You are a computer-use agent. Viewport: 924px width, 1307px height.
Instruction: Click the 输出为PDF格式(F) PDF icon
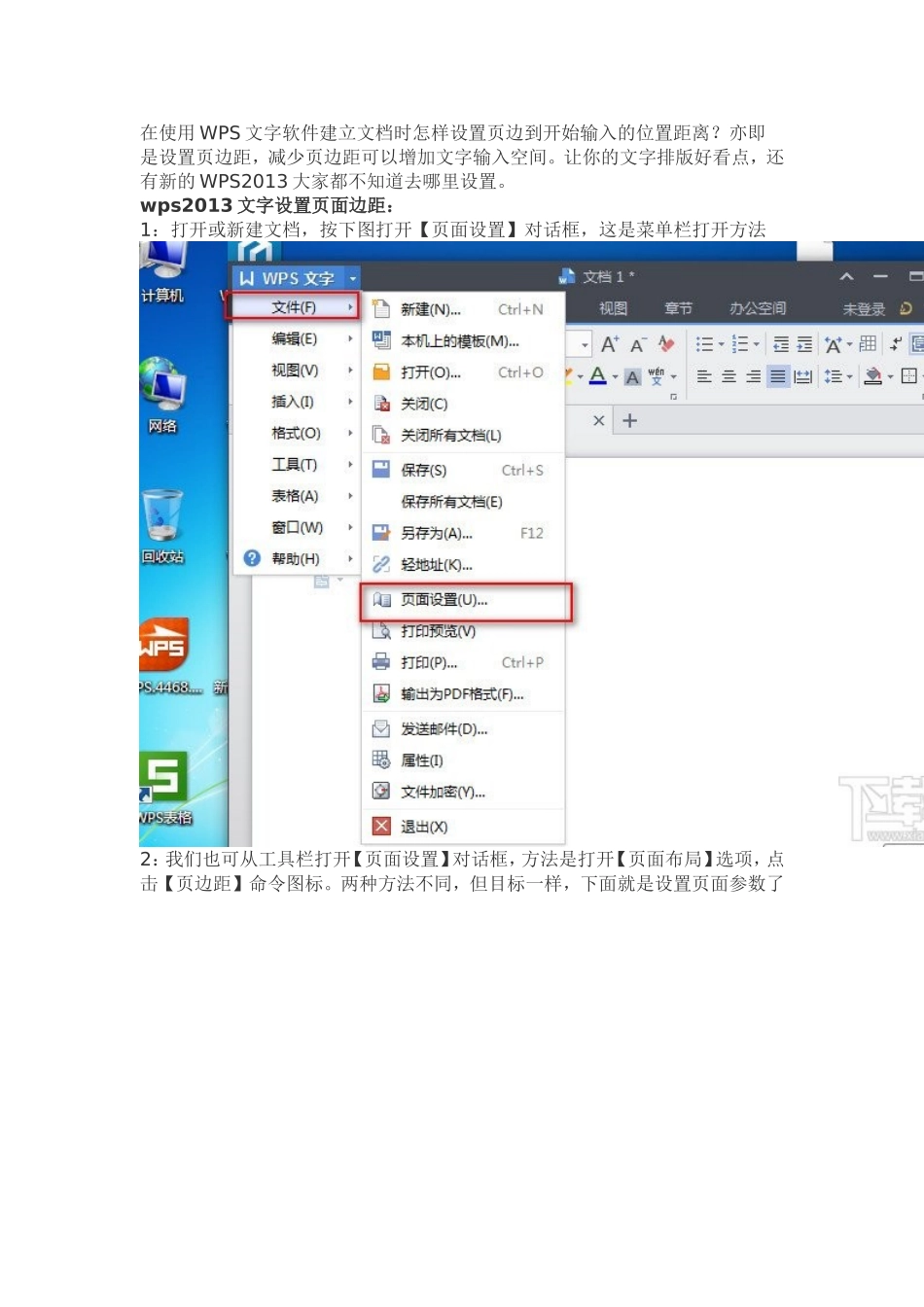pos(381,693)
